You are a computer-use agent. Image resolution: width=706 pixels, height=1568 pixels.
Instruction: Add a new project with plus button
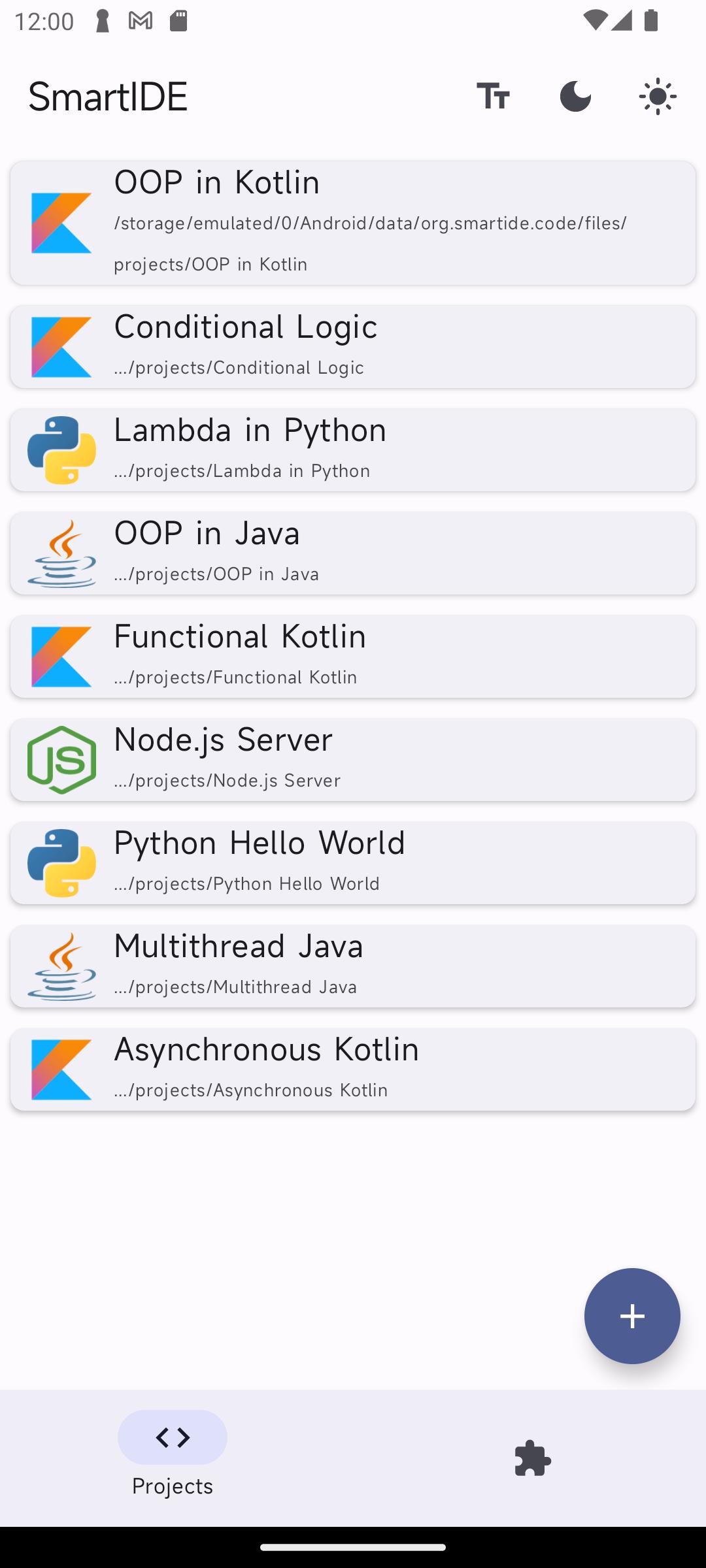(632, 1316)
